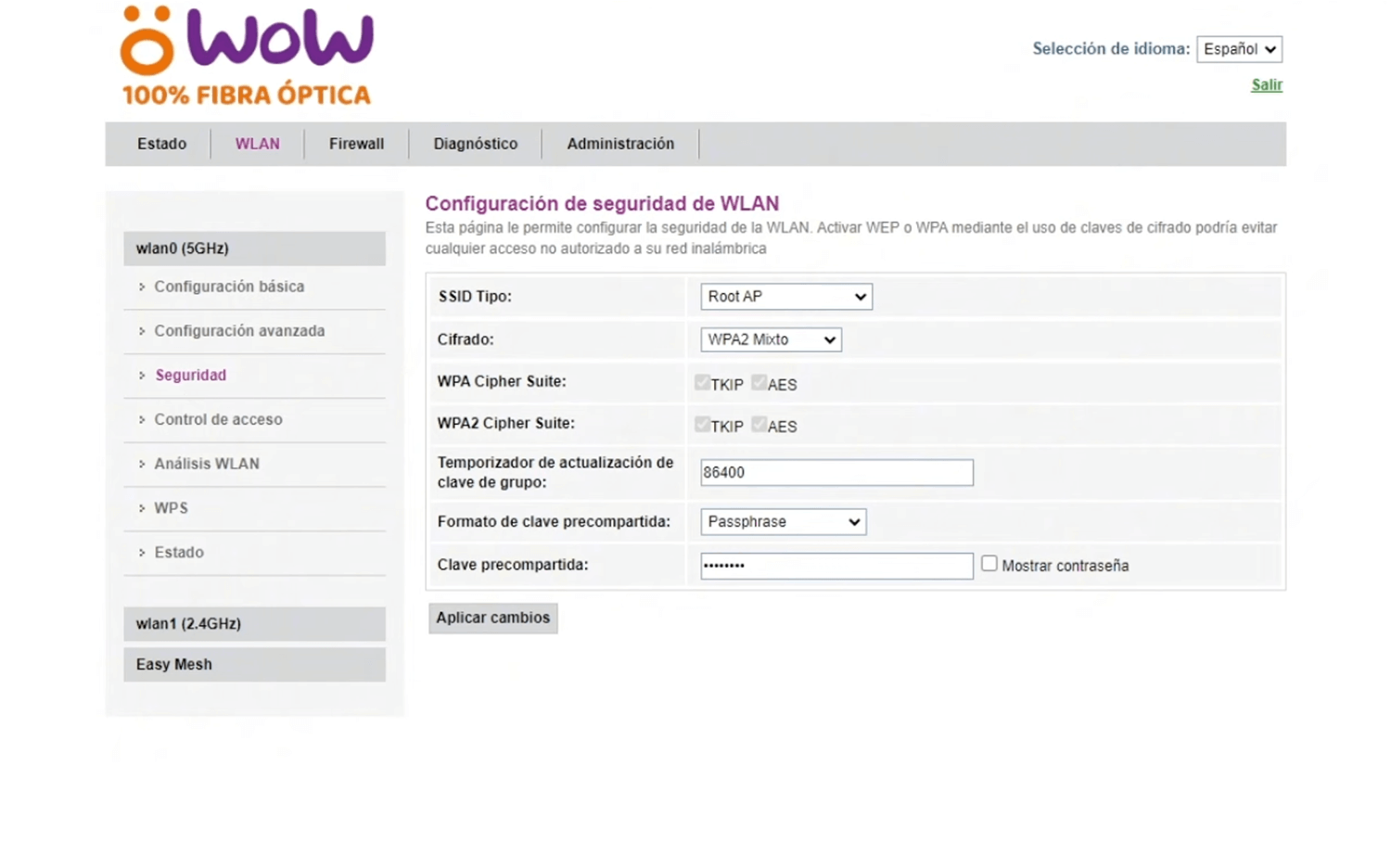This screenshot has height=868, width=1391.
Task: Open the Diagnóstico tab
Action: point(475,144)
